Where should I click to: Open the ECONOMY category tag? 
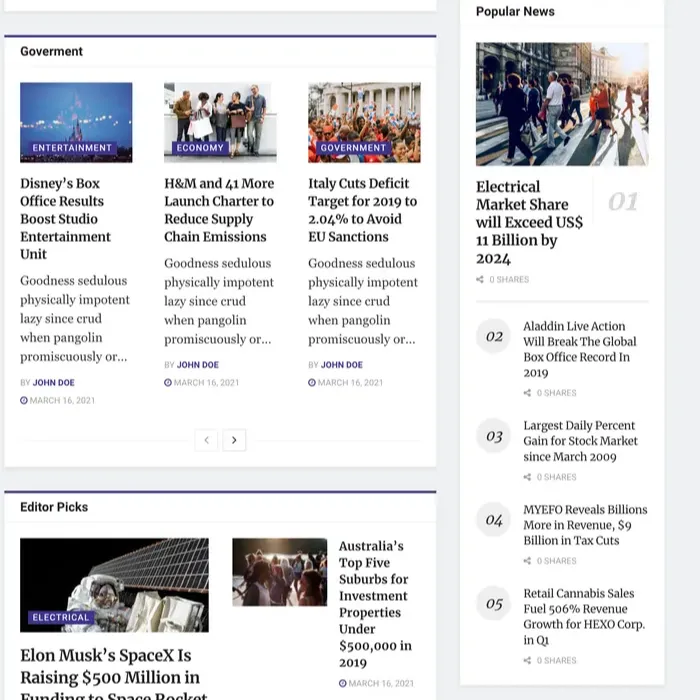(x=200, y=148)
